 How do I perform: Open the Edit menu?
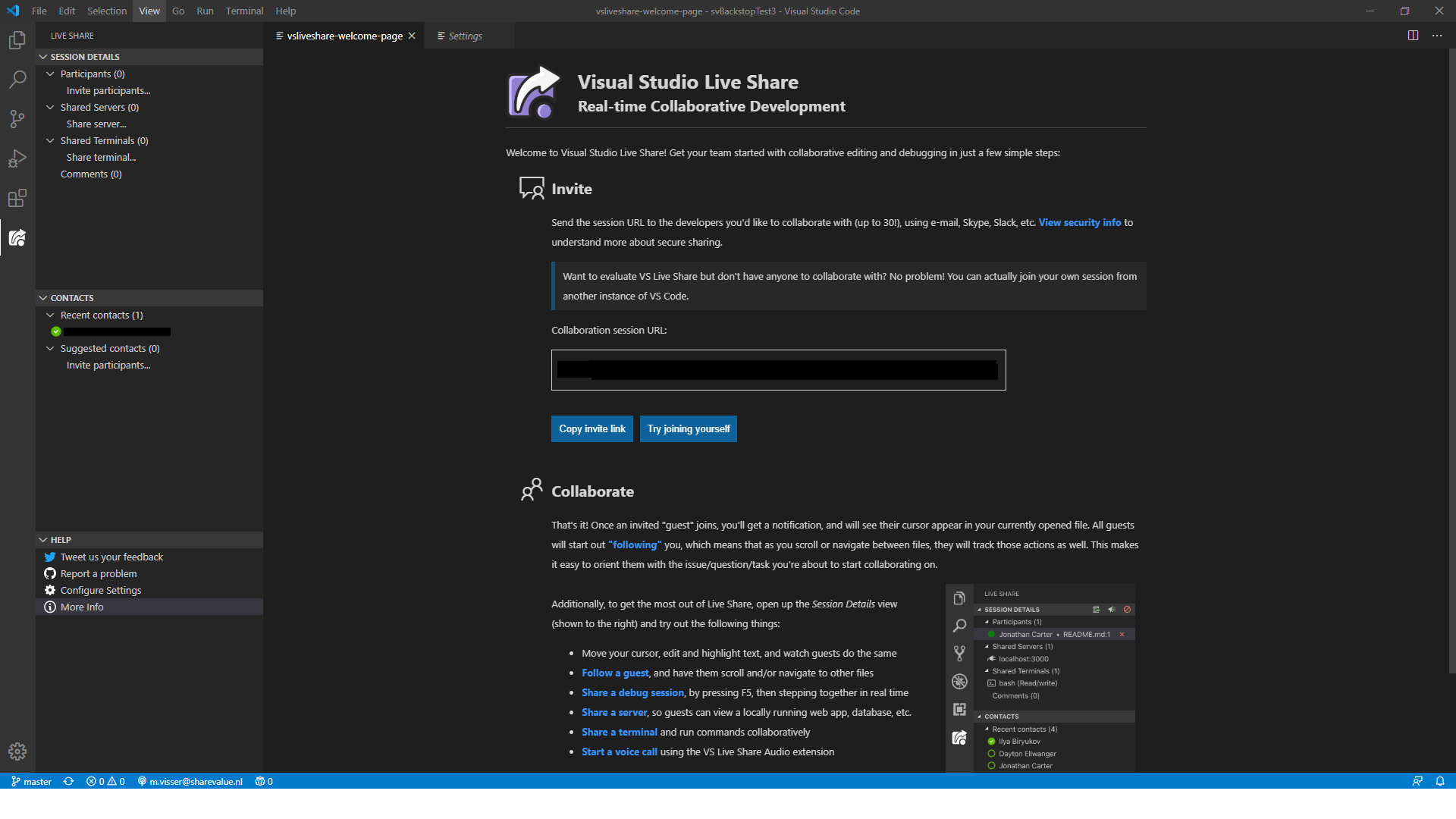pos(67,11)
